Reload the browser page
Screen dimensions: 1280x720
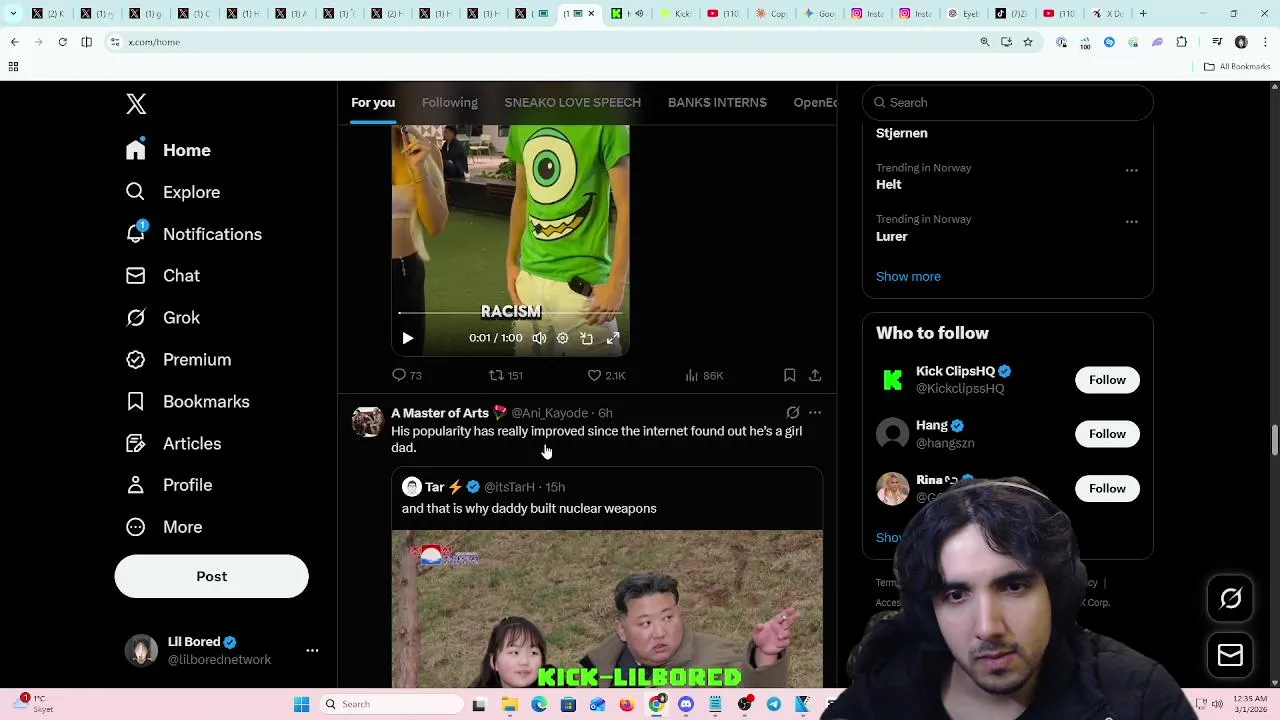tap(62, 42)
